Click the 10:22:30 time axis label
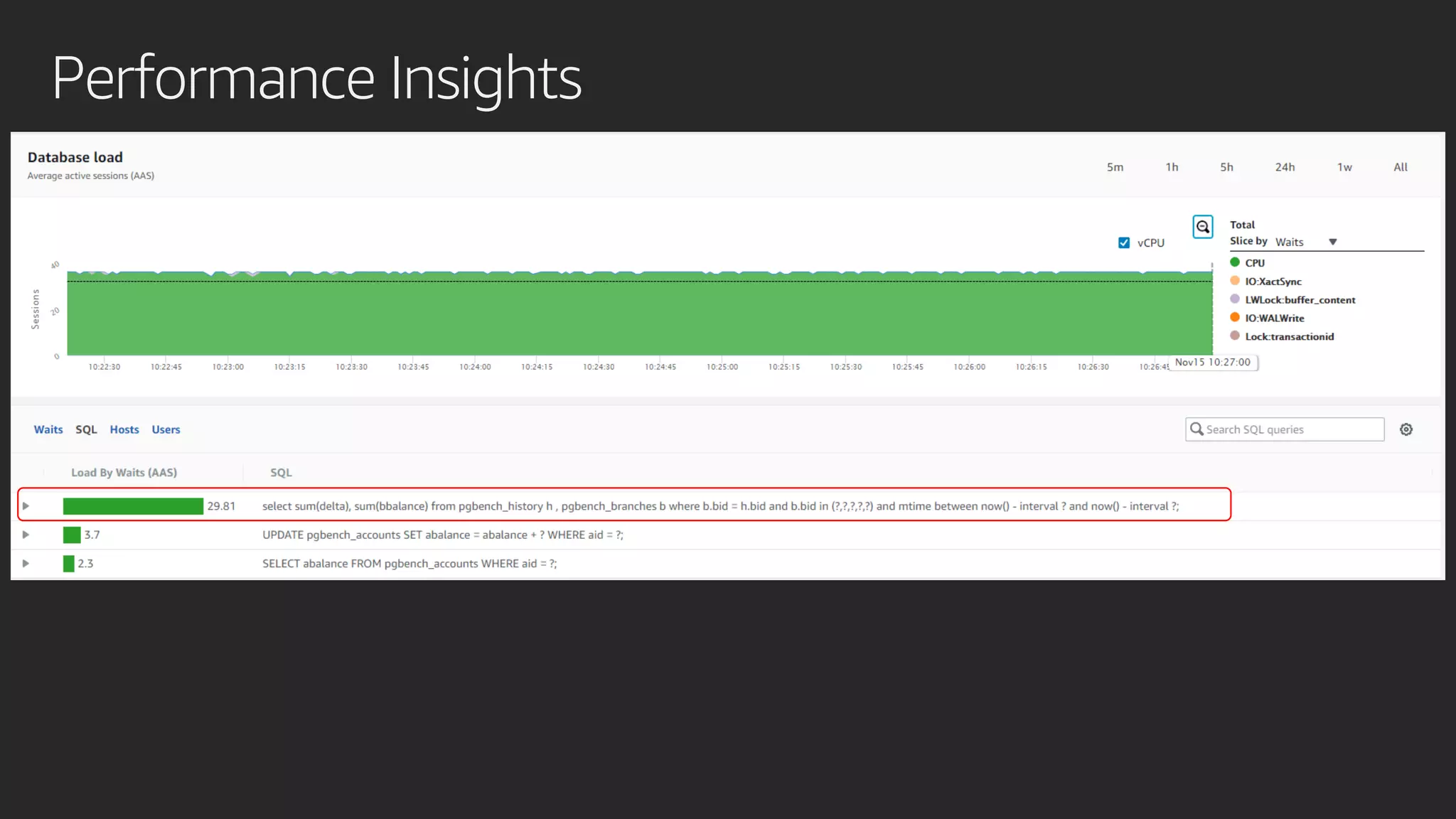 click(105, 367)
